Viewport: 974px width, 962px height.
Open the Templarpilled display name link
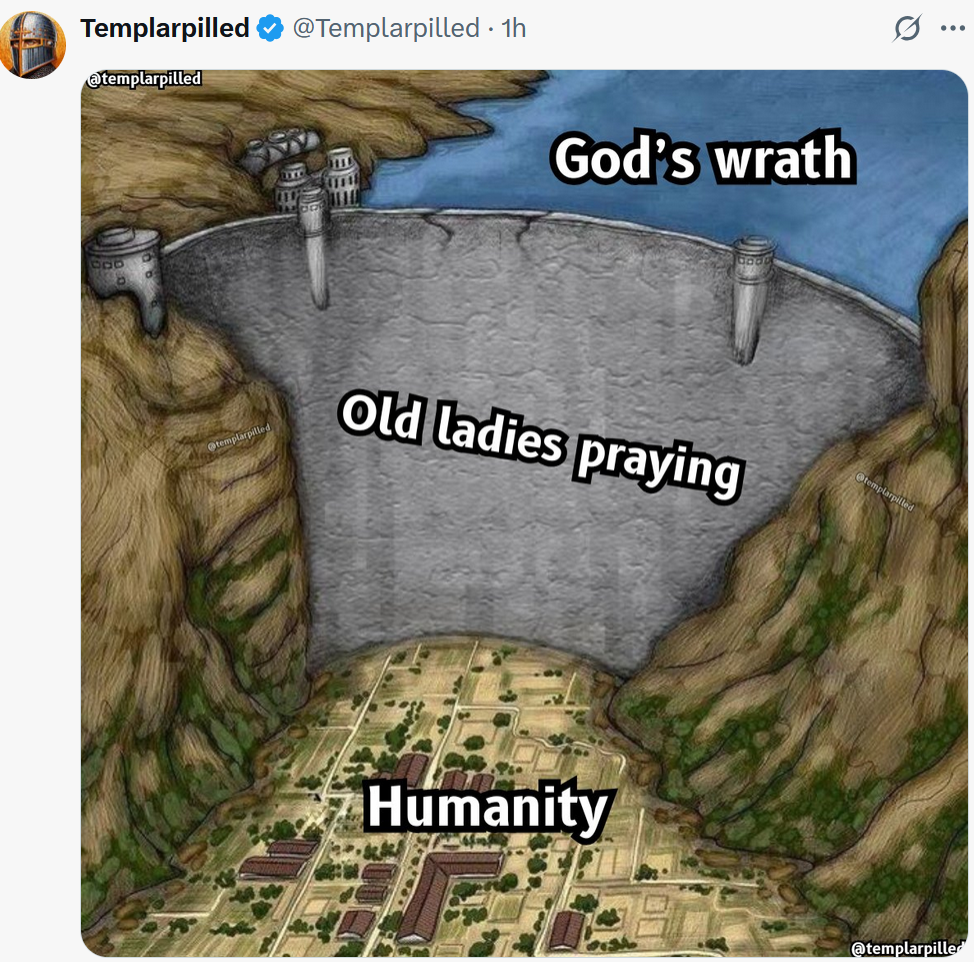(x=165, y=29)
